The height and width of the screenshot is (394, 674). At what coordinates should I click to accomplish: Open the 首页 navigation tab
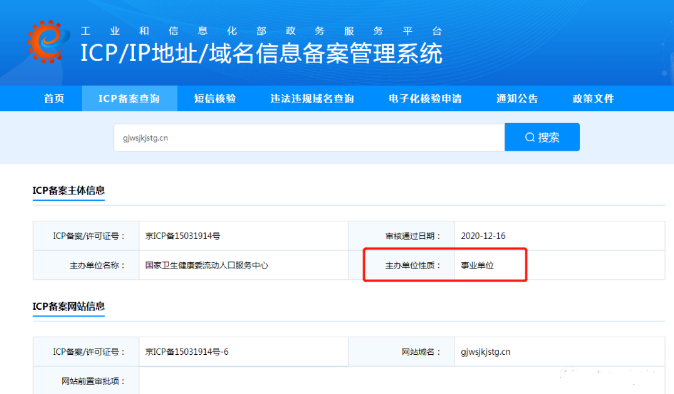(54, 98)
